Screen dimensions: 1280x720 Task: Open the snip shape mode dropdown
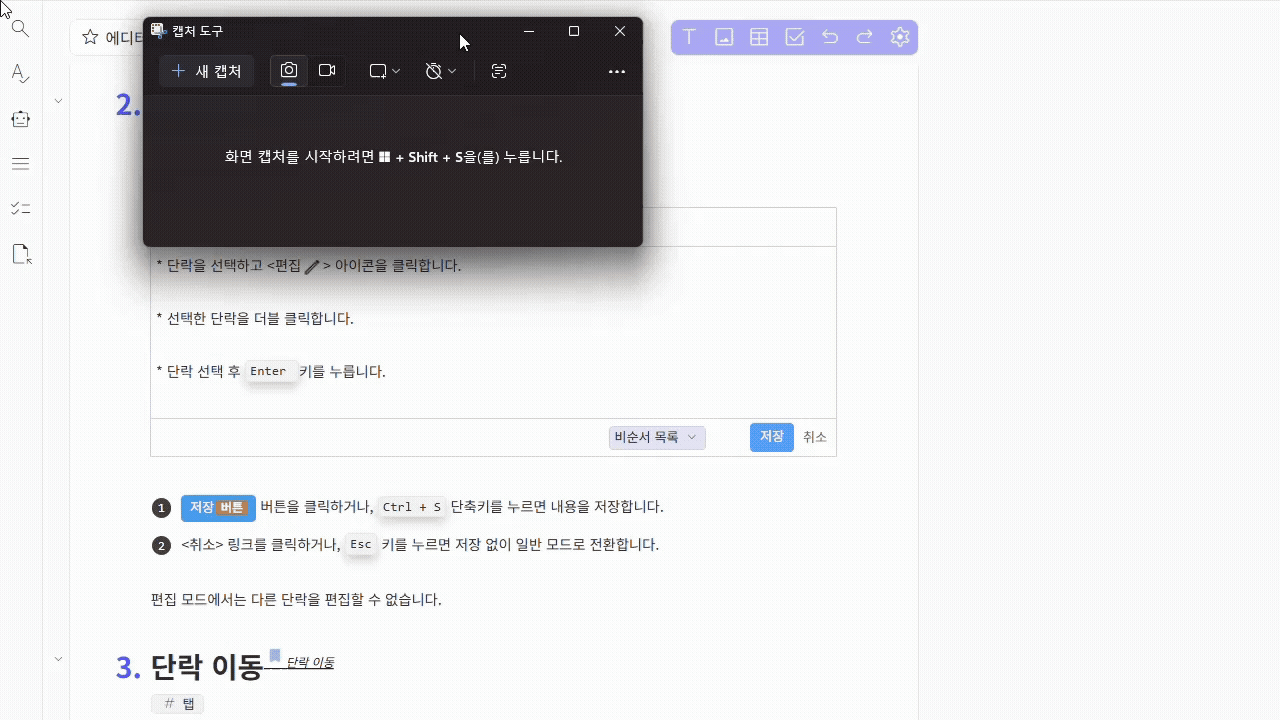pyautogui.click(x=385, y=71)
